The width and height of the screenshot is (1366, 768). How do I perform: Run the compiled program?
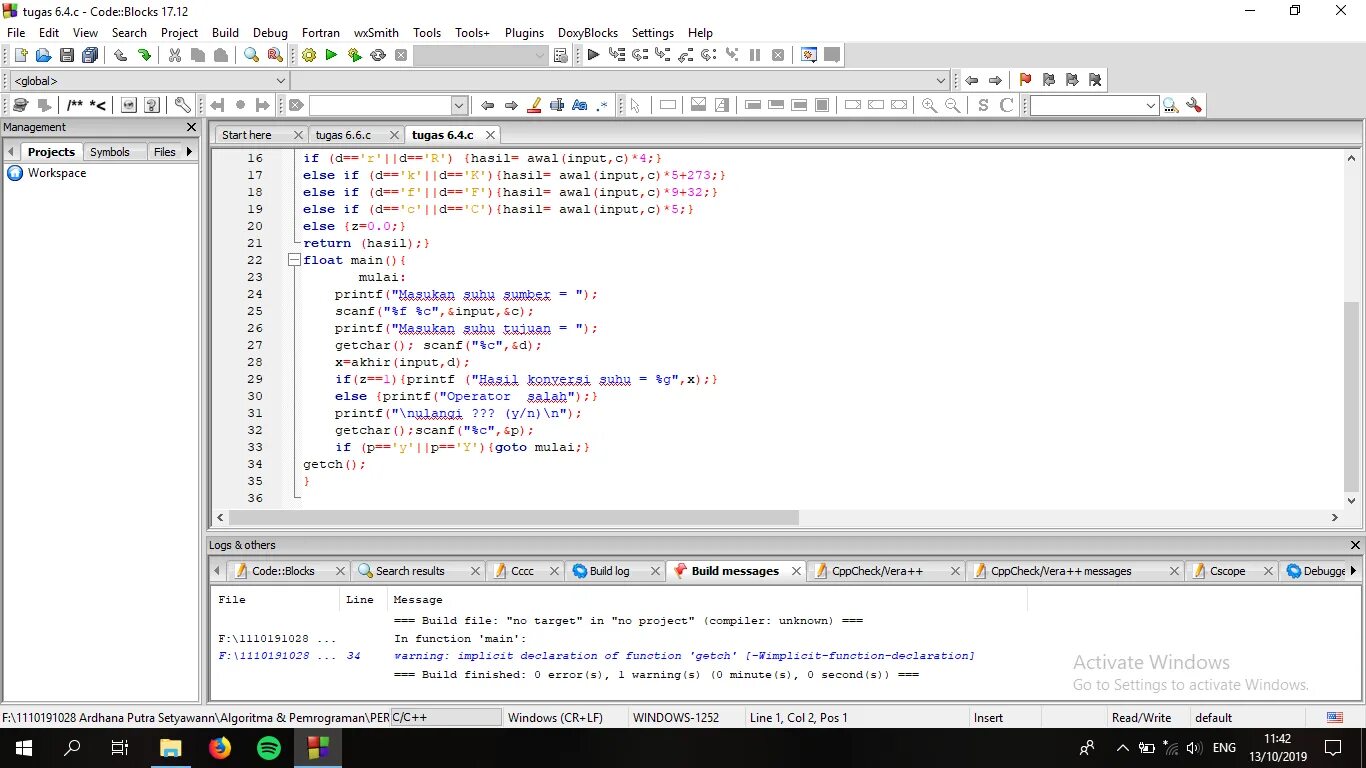pyautogui.click(x=330, y=55)
